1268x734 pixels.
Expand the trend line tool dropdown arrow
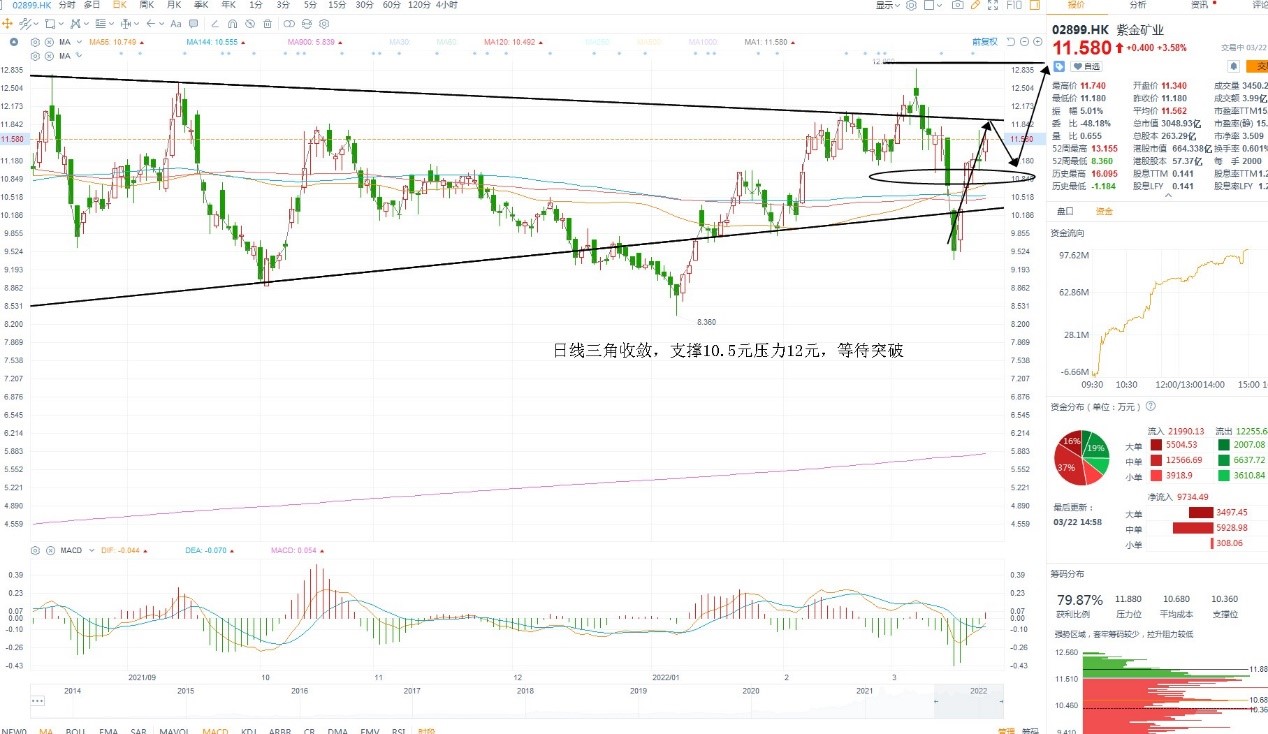pos(36,24)
